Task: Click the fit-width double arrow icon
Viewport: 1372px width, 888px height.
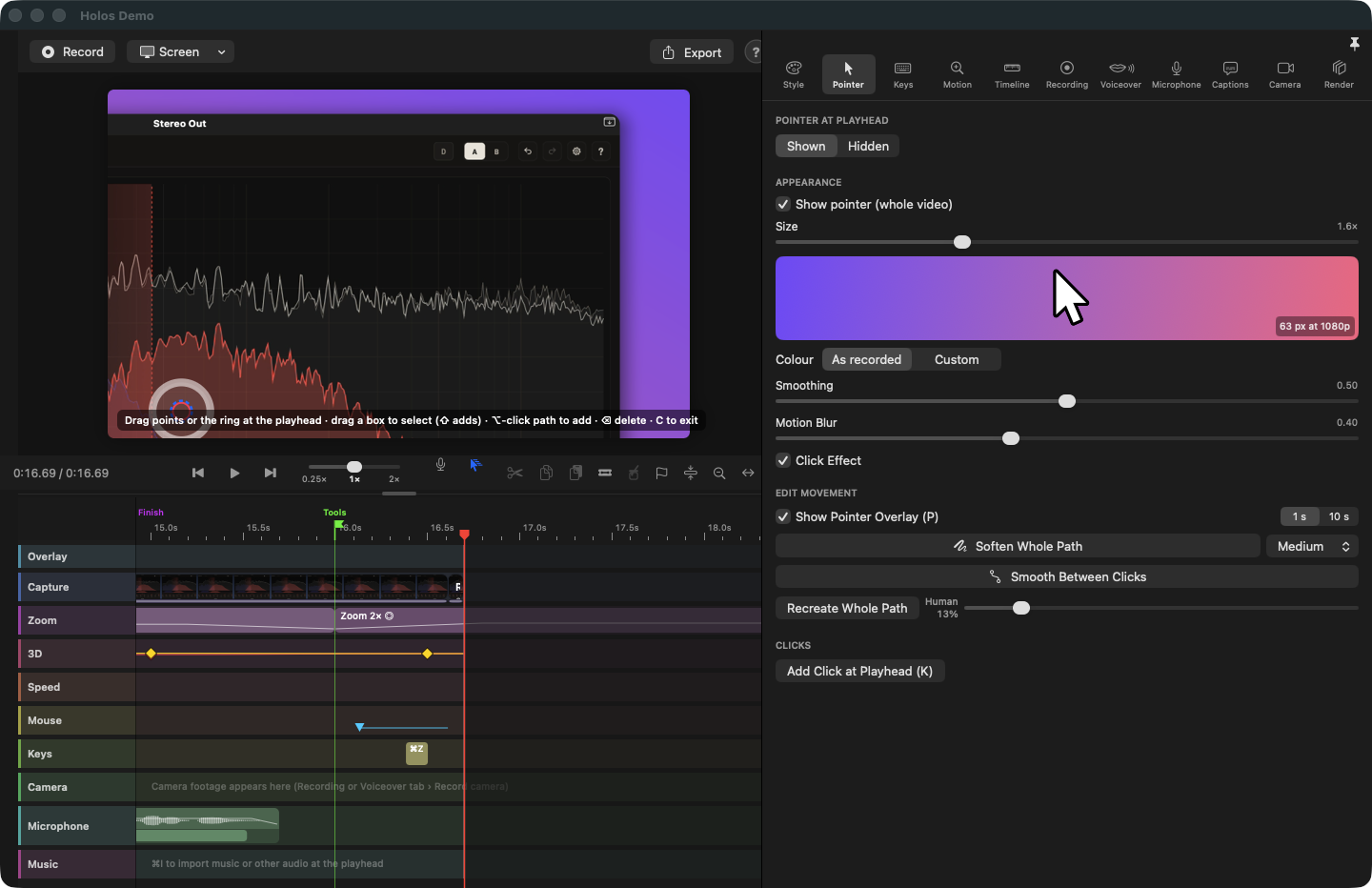Action: [x=748, y=473]
